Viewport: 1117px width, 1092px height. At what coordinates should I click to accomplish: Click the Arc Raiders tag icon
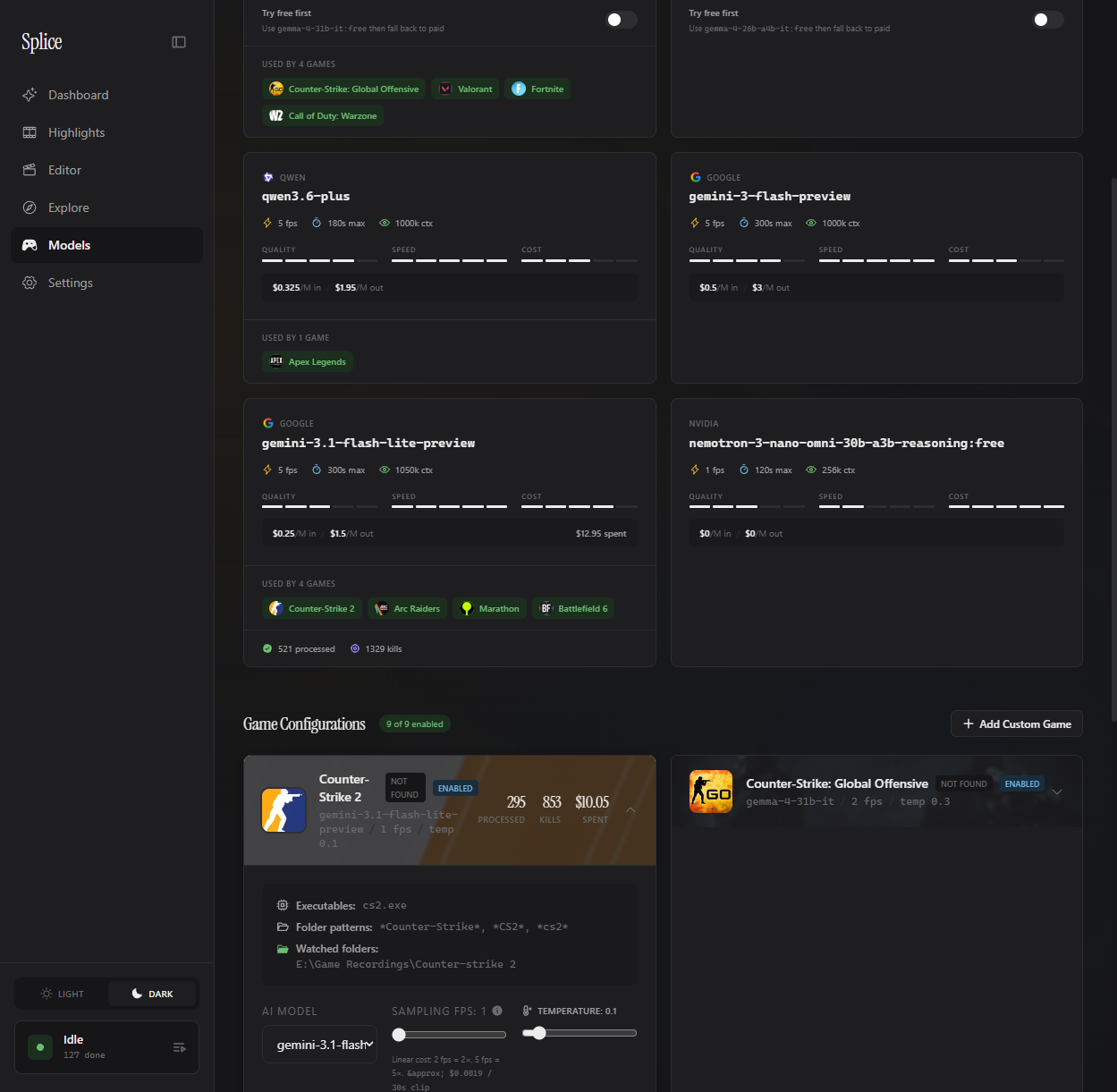381,608
